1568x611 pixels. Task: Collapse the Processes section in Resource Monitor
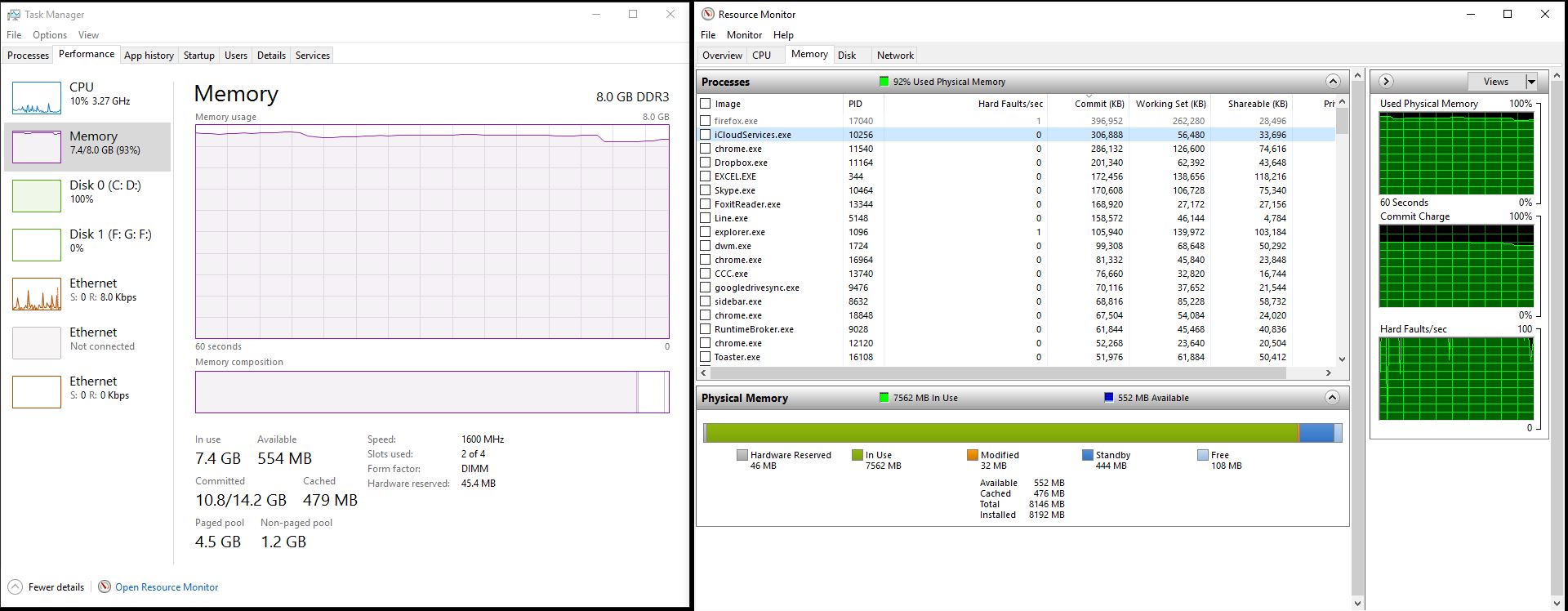tap(1333, 81)
